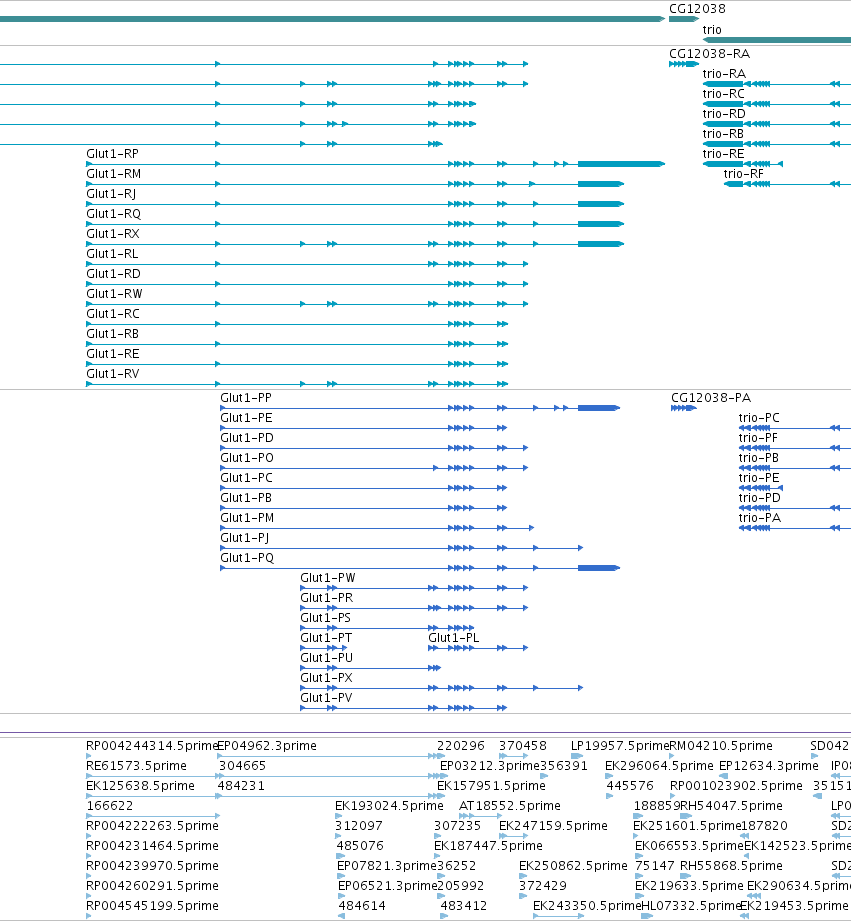
Task: Open the CG12038-PA protein
Action: click(711, 398)
